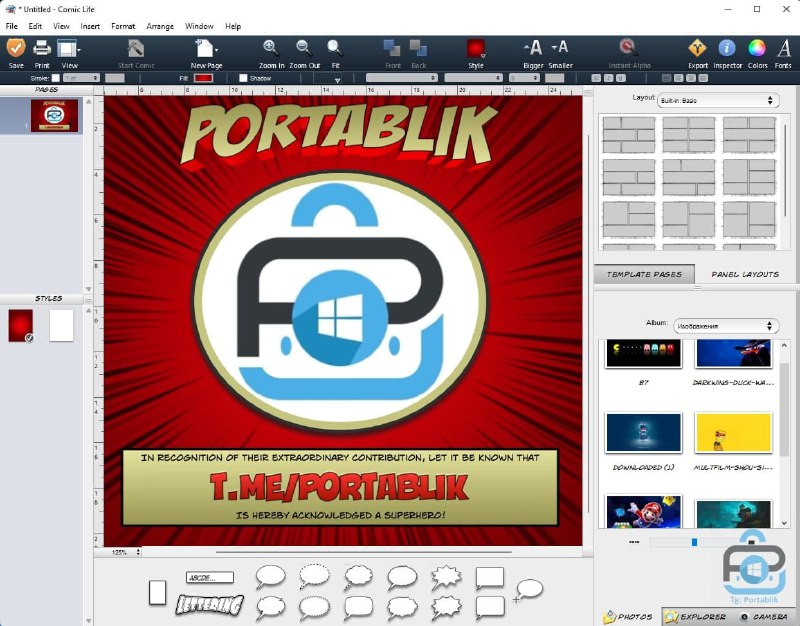This screenshot has width=800, height=626.
Task: Open the New Page dropdown arrow
Action: 217,50
